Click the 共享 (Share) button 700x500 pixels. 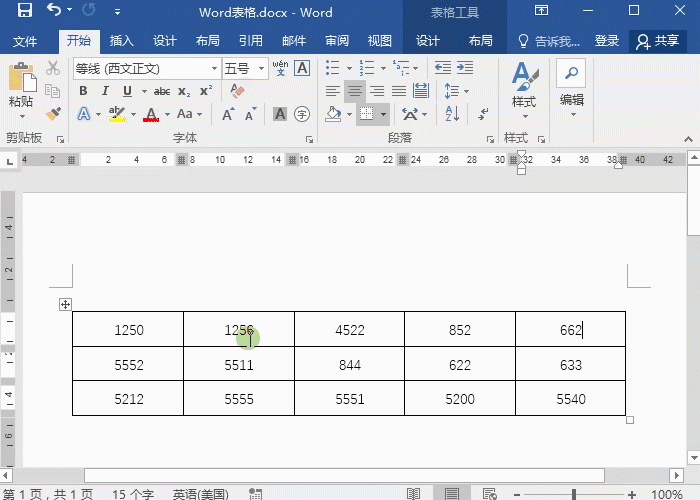tap(658, 41)
